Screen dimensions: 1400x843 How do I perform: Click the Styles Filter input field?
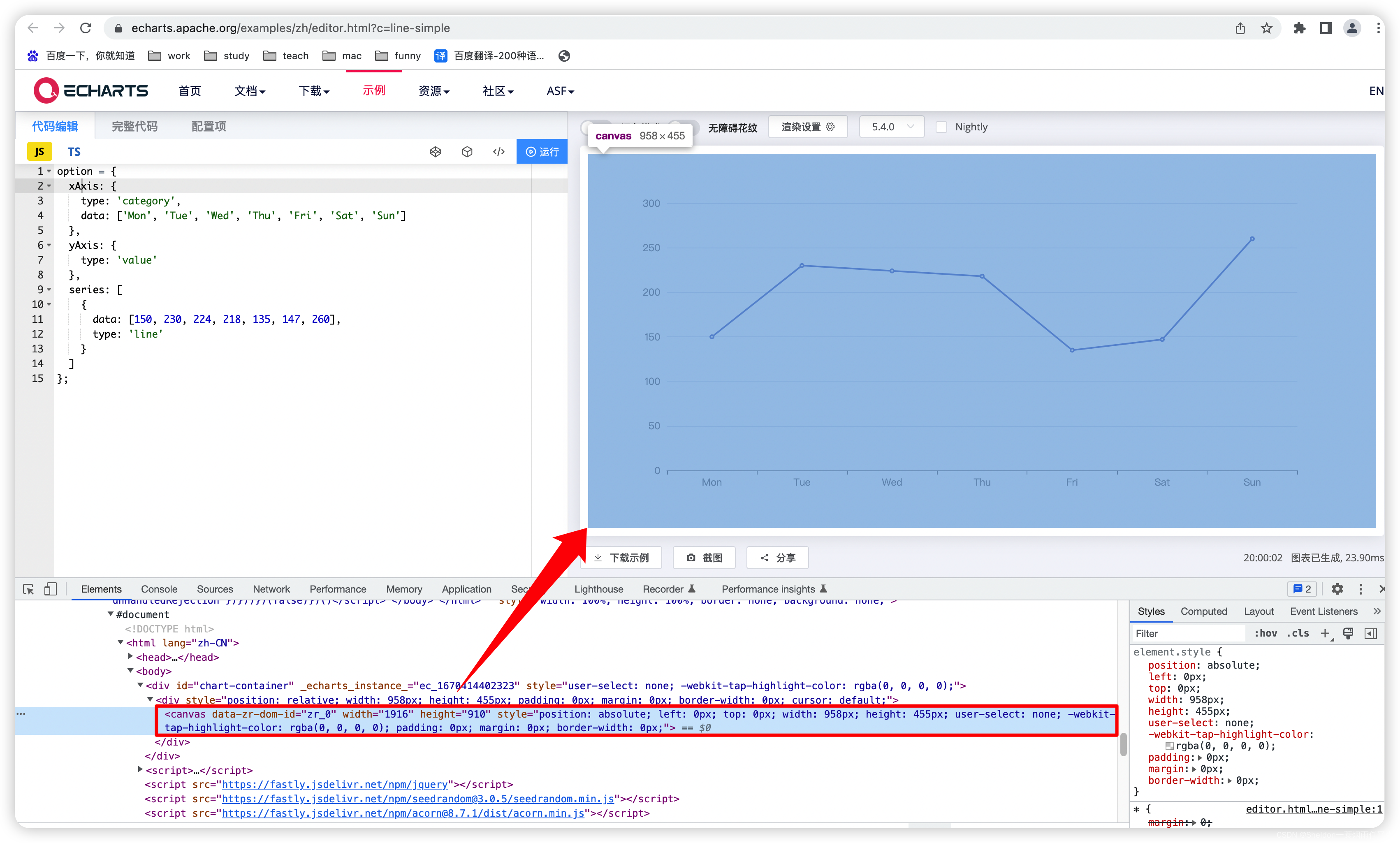1187,633
